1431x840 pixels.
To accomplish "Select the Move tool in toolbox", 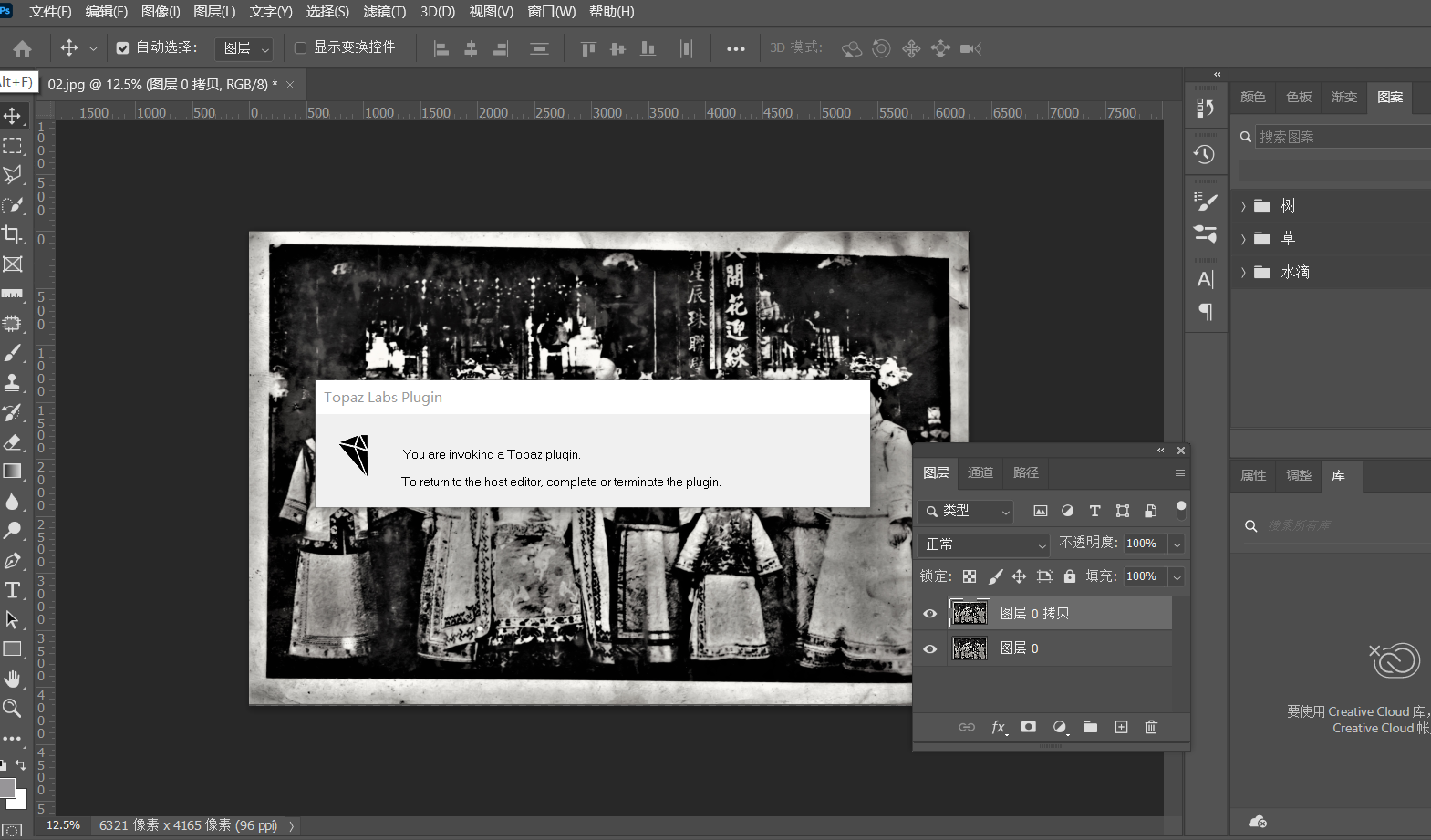I will click(13, 116).
